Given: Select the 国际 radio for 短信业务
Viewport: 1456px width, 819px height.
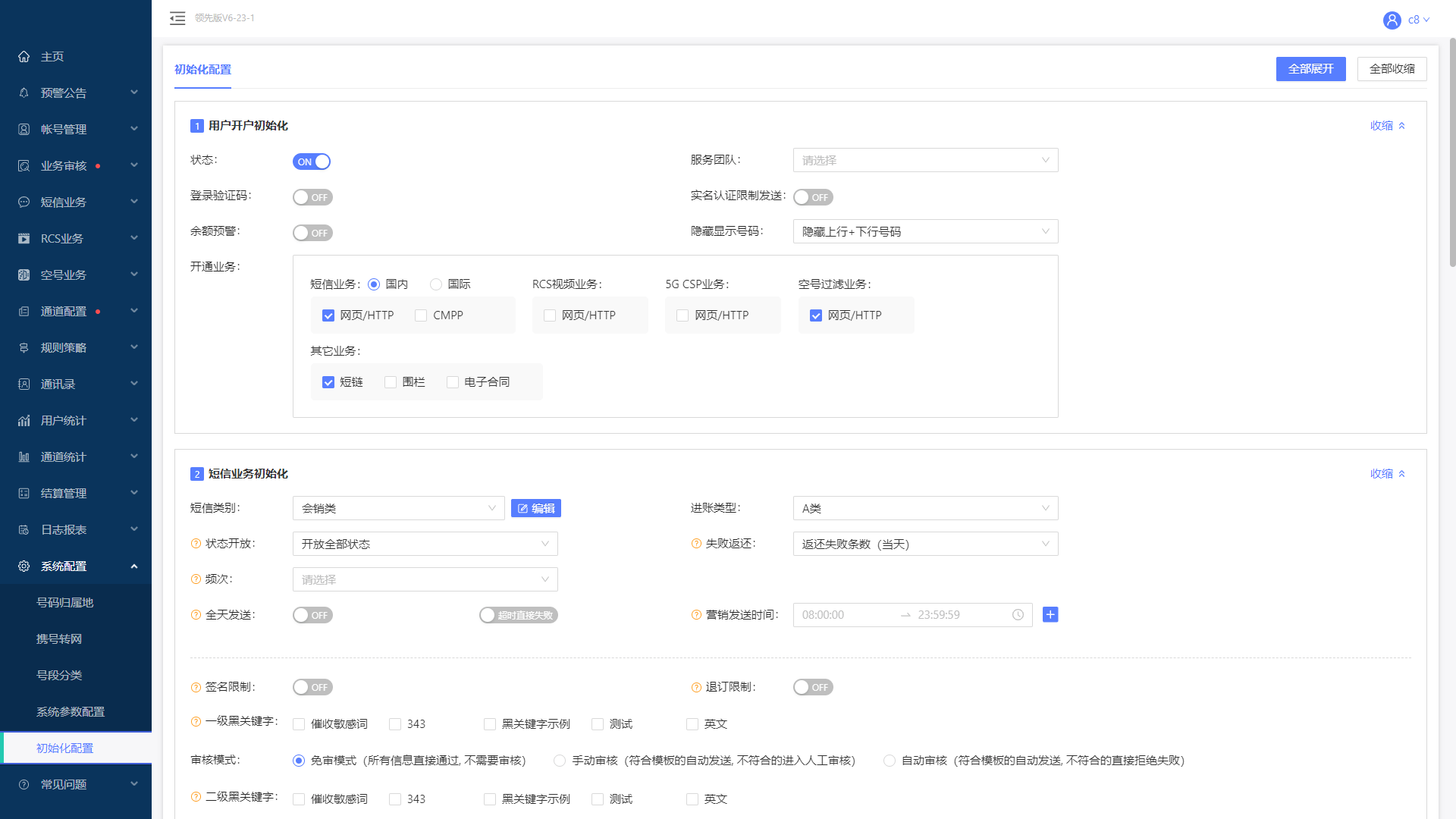Looking at the screenshot, I should point(436,284).
